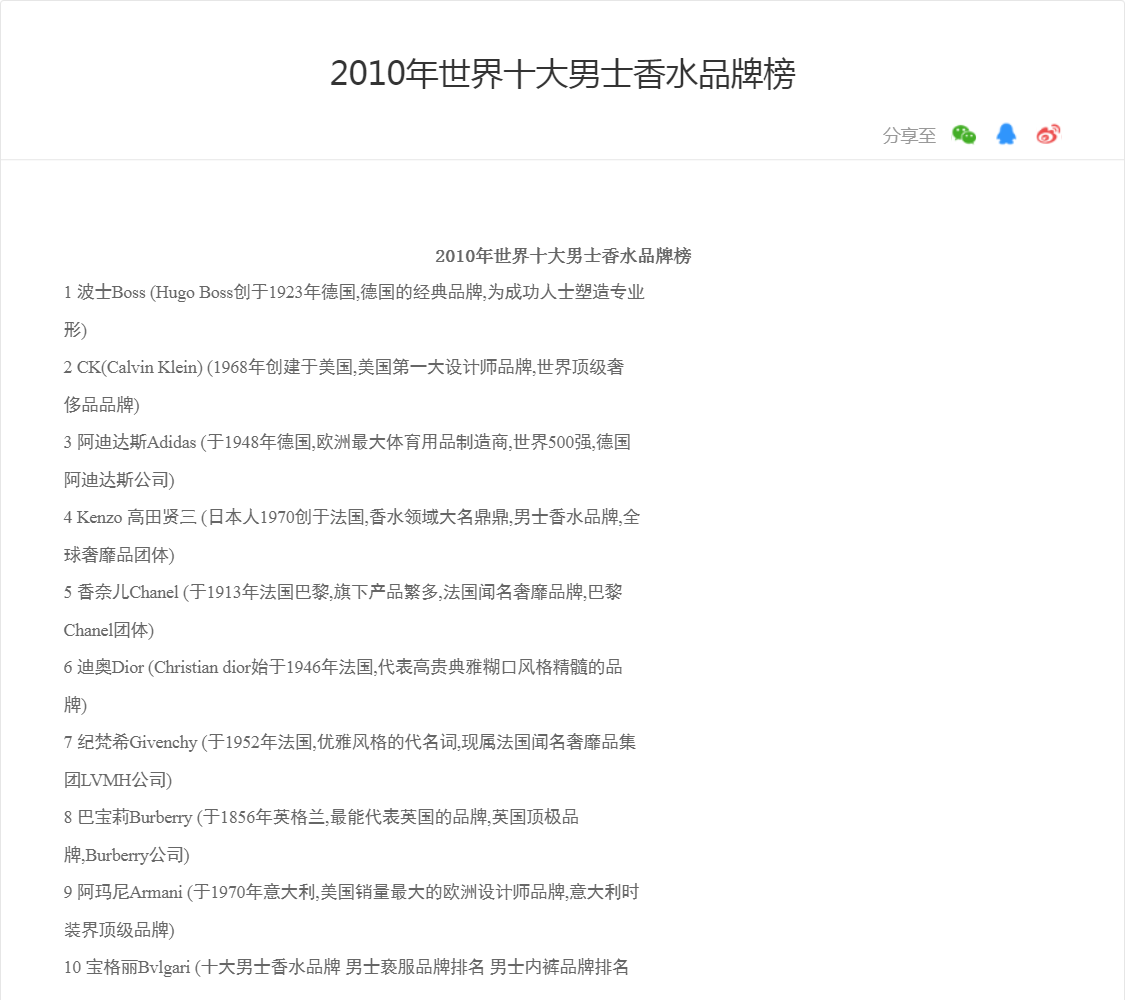This screenshot has height=1000, width=1125.
Task: Select the line starting 8 巴宝莉Burberry
Action: [x=321, y=818]
